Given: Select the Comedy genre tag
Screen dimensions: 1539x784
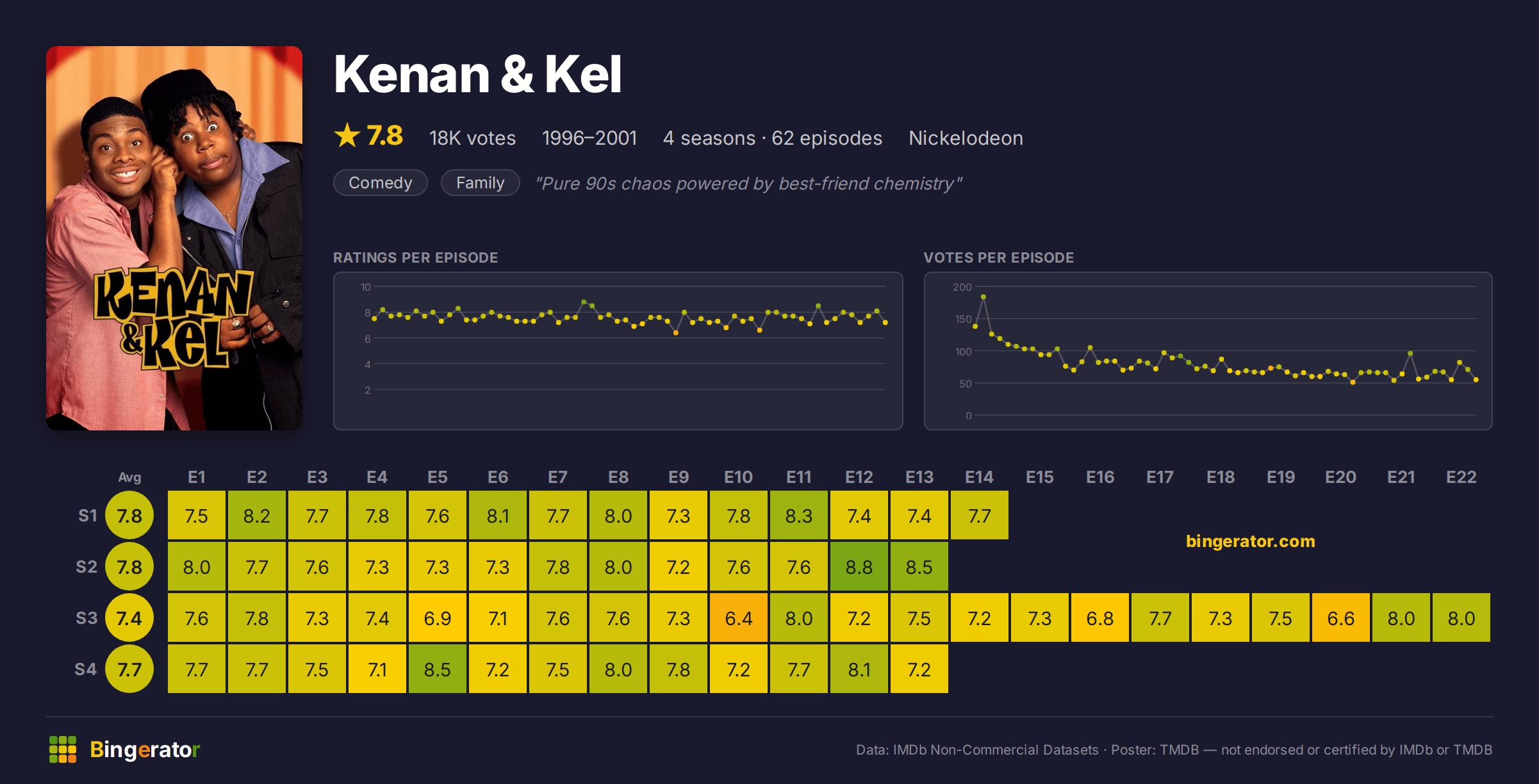Looking at the screenshot, I should click(381, 183).
